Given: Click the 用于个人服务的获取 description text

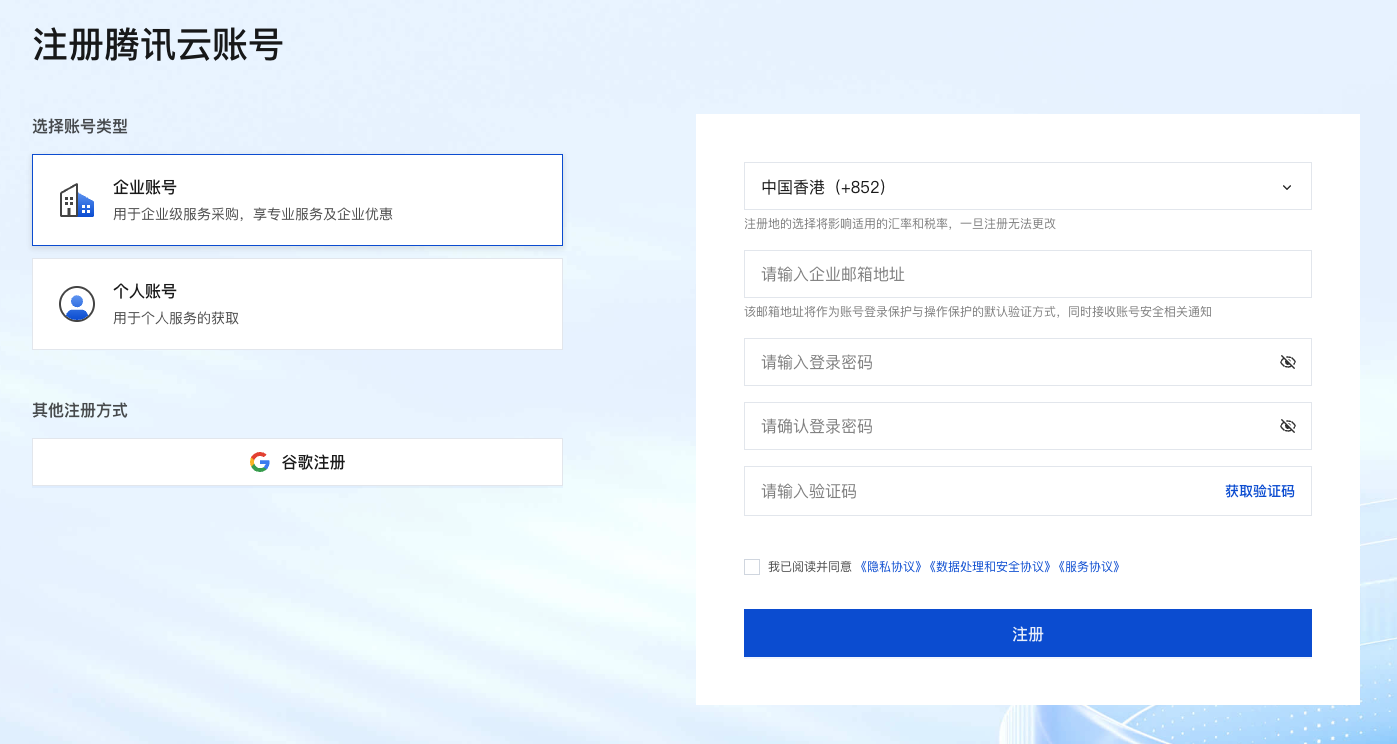Looking at the screenshot, I should (x=176, y=319).
